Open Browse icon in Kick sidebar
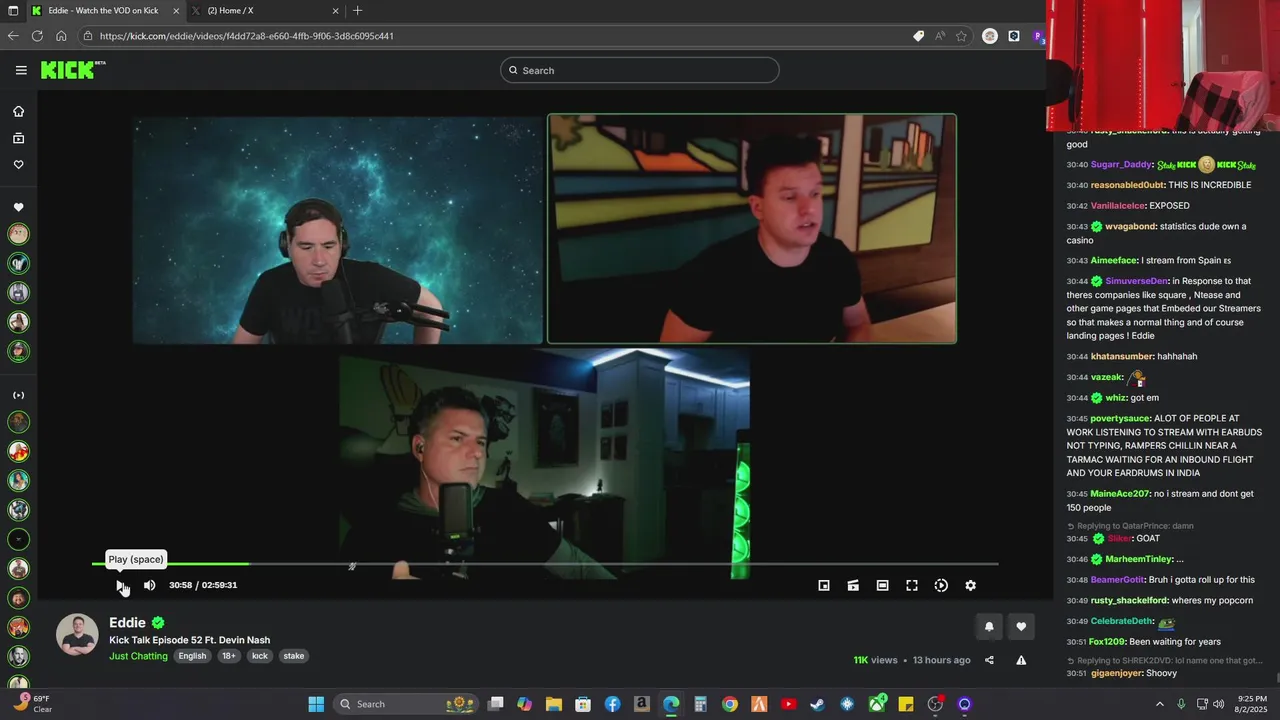1280x720 pixels. click(18, 138)
